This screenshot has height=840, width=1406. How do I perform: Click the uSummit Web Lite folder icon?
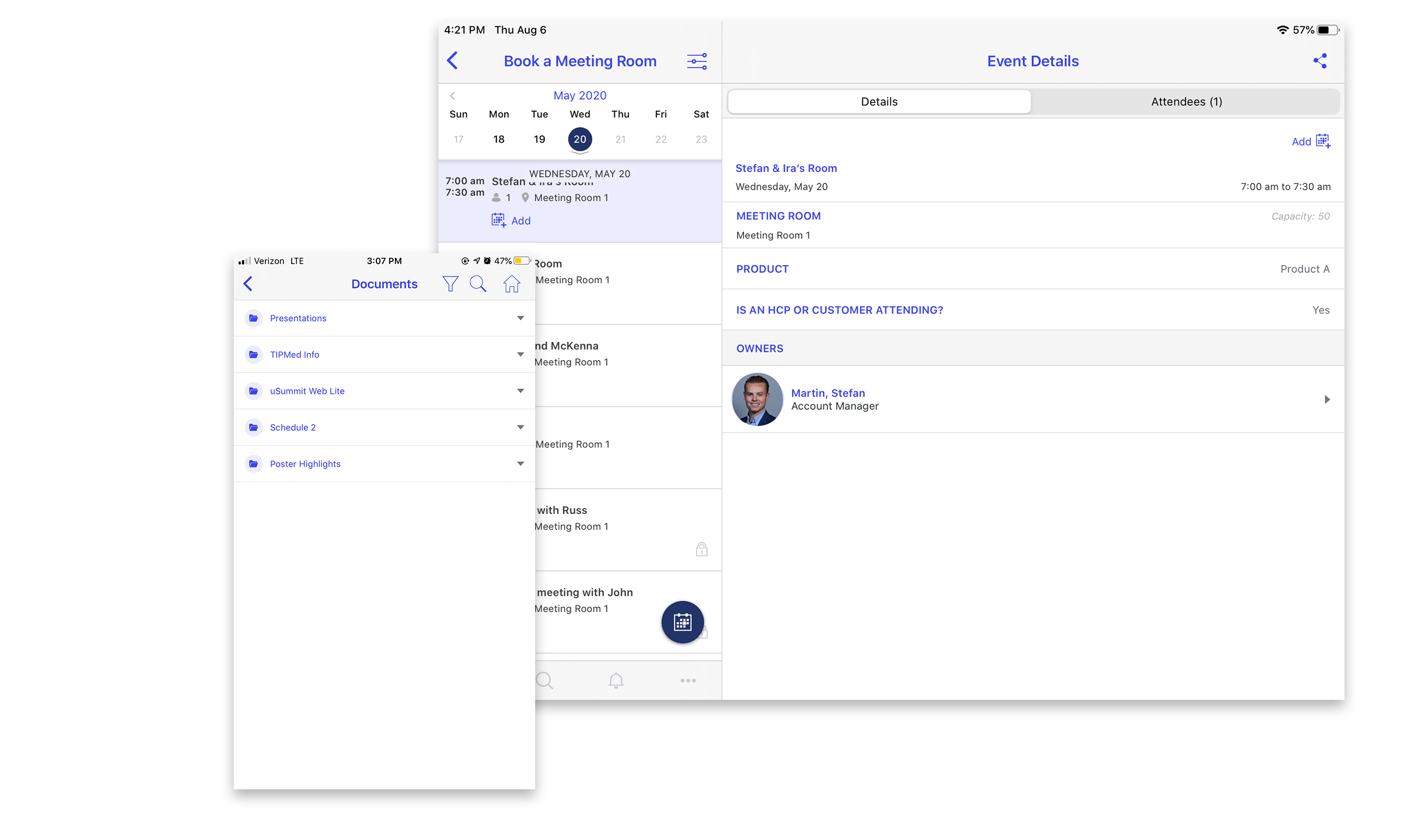(x=254, y=391)
